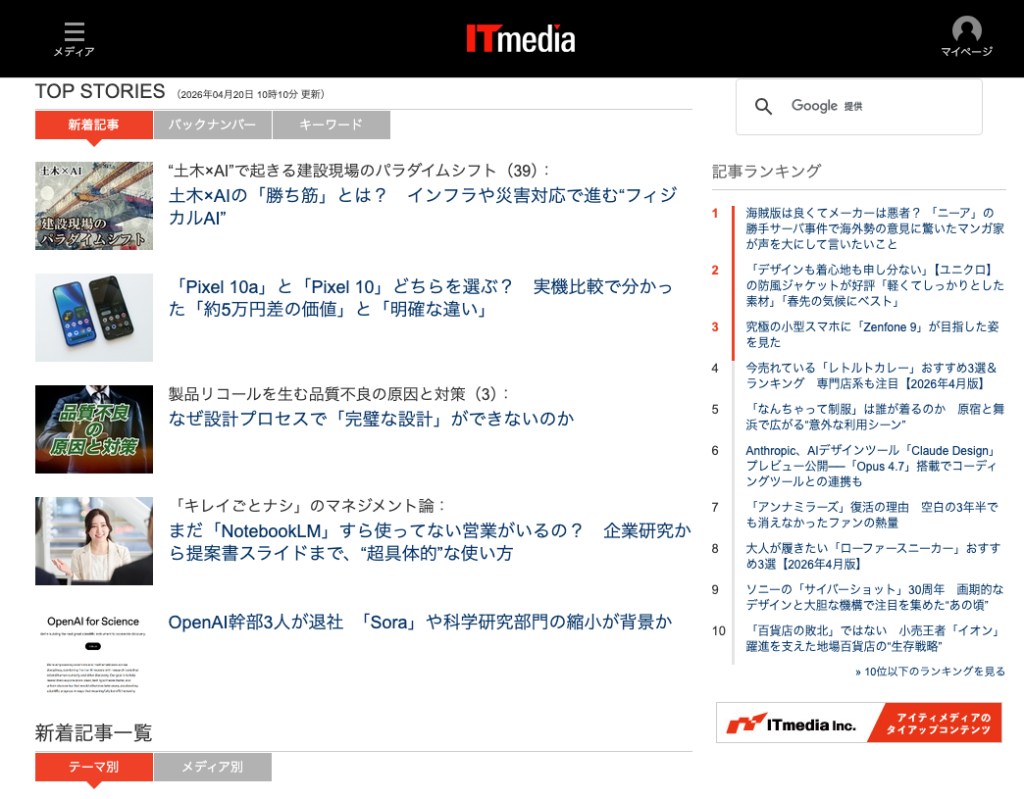
Task: Click the ITmedia Inc. tie-up banner
Action: 859,723
